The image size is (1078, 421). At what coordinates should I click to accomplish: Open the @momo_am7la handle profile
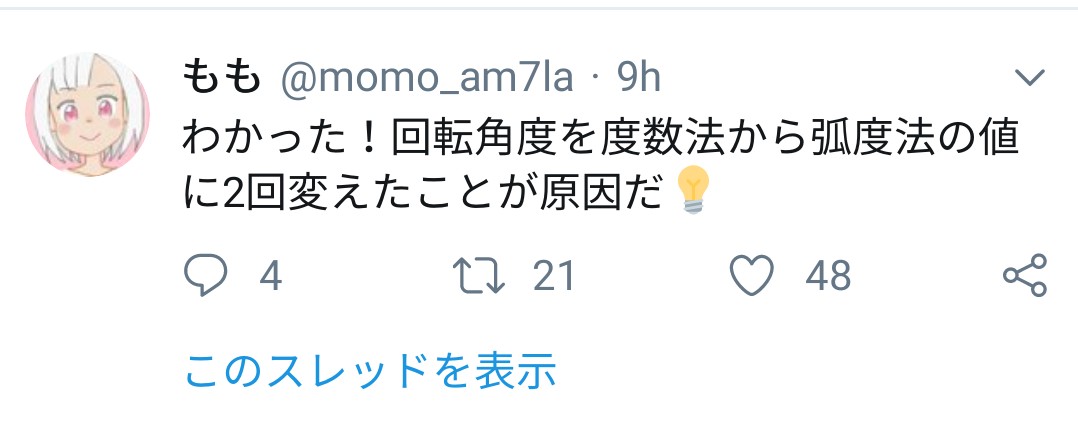(426, 79)
